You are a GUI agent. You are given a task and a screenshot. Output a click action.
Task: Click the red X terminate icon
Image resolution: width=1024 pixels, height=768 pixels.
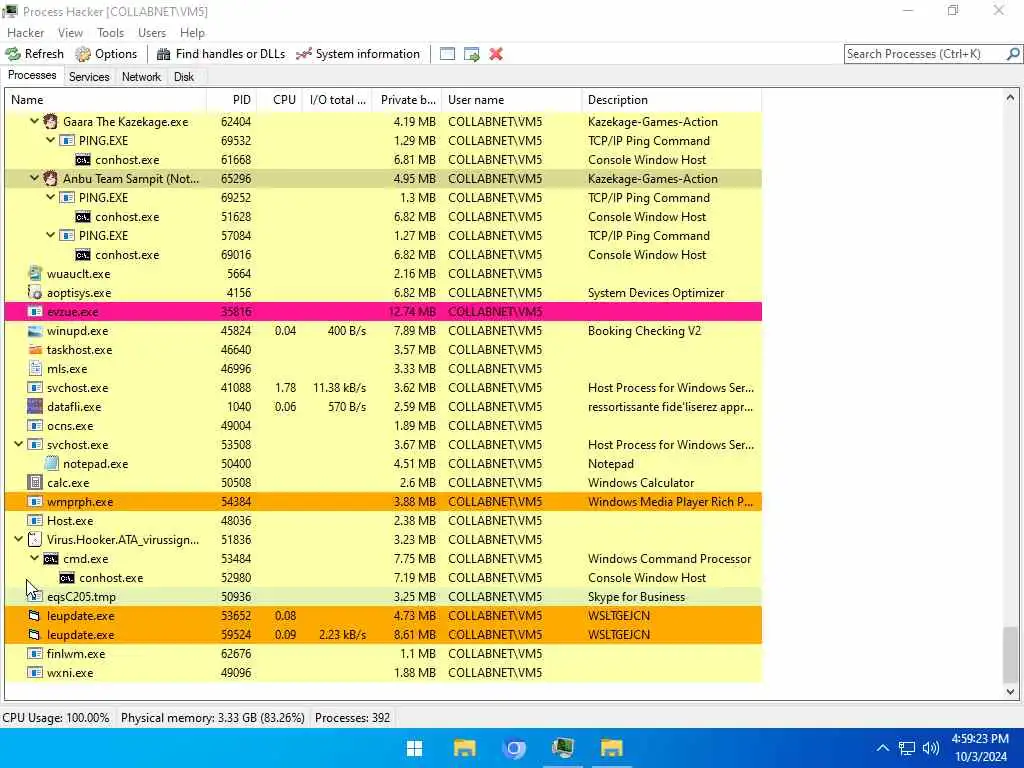tap(496, 54)
